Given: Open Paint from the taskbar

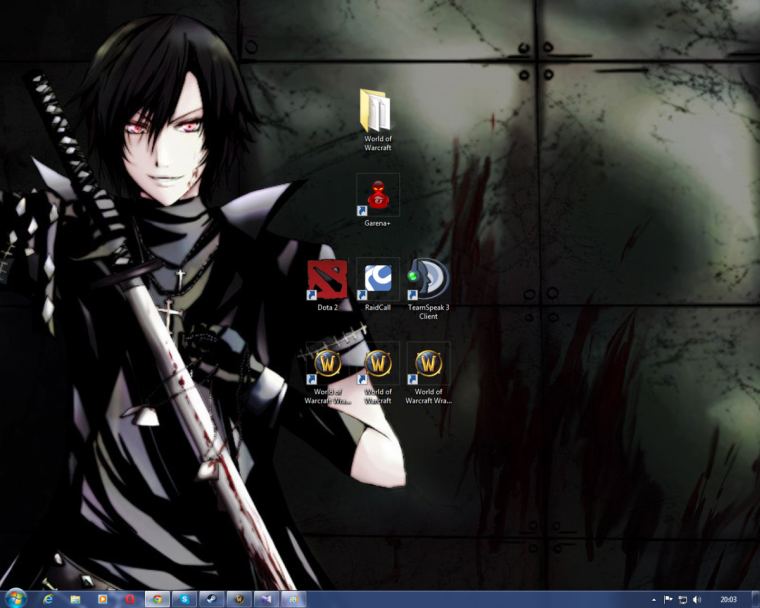Looking at the screenshot, I should (294, 599).
